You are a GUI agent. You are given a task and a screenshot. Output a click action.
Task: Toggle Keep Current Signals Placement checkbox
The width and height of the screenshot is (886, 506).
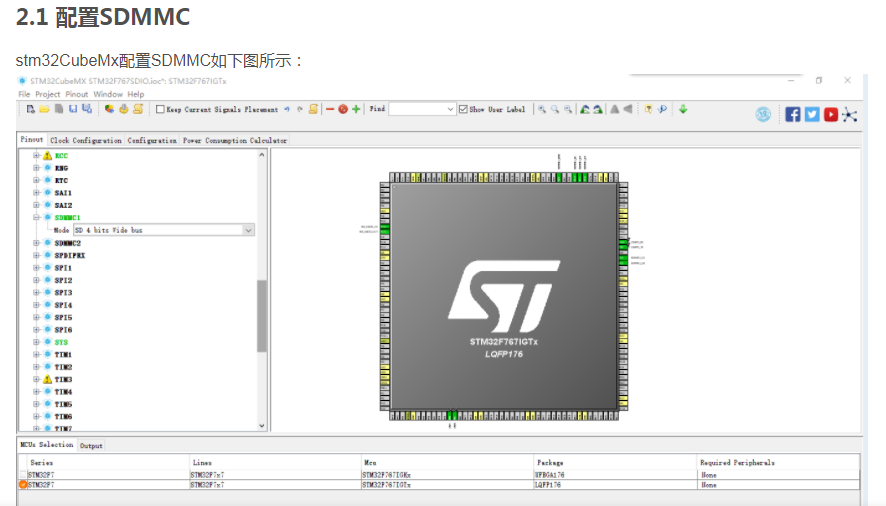[160, 109]
